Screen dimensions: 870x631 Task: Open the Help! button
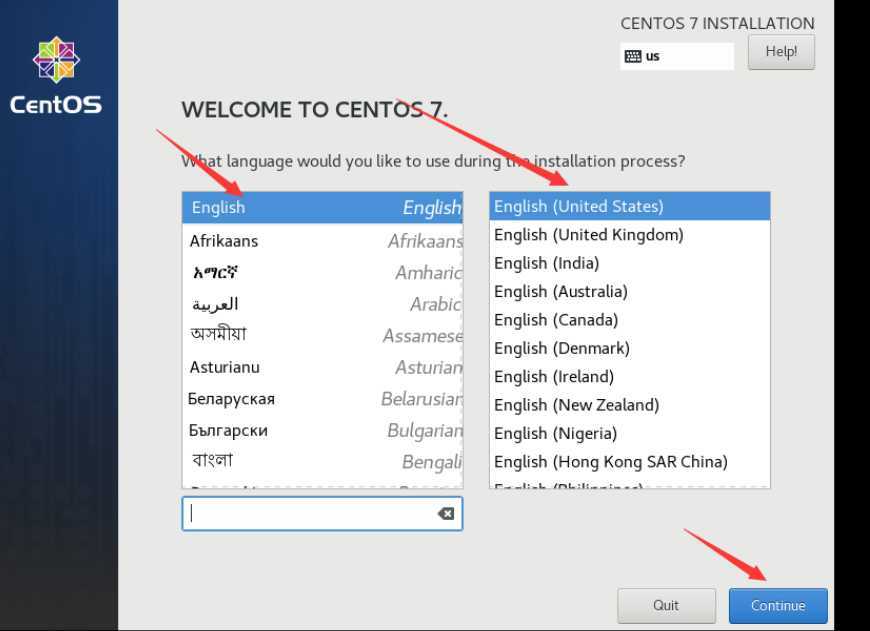coord(781,52)
